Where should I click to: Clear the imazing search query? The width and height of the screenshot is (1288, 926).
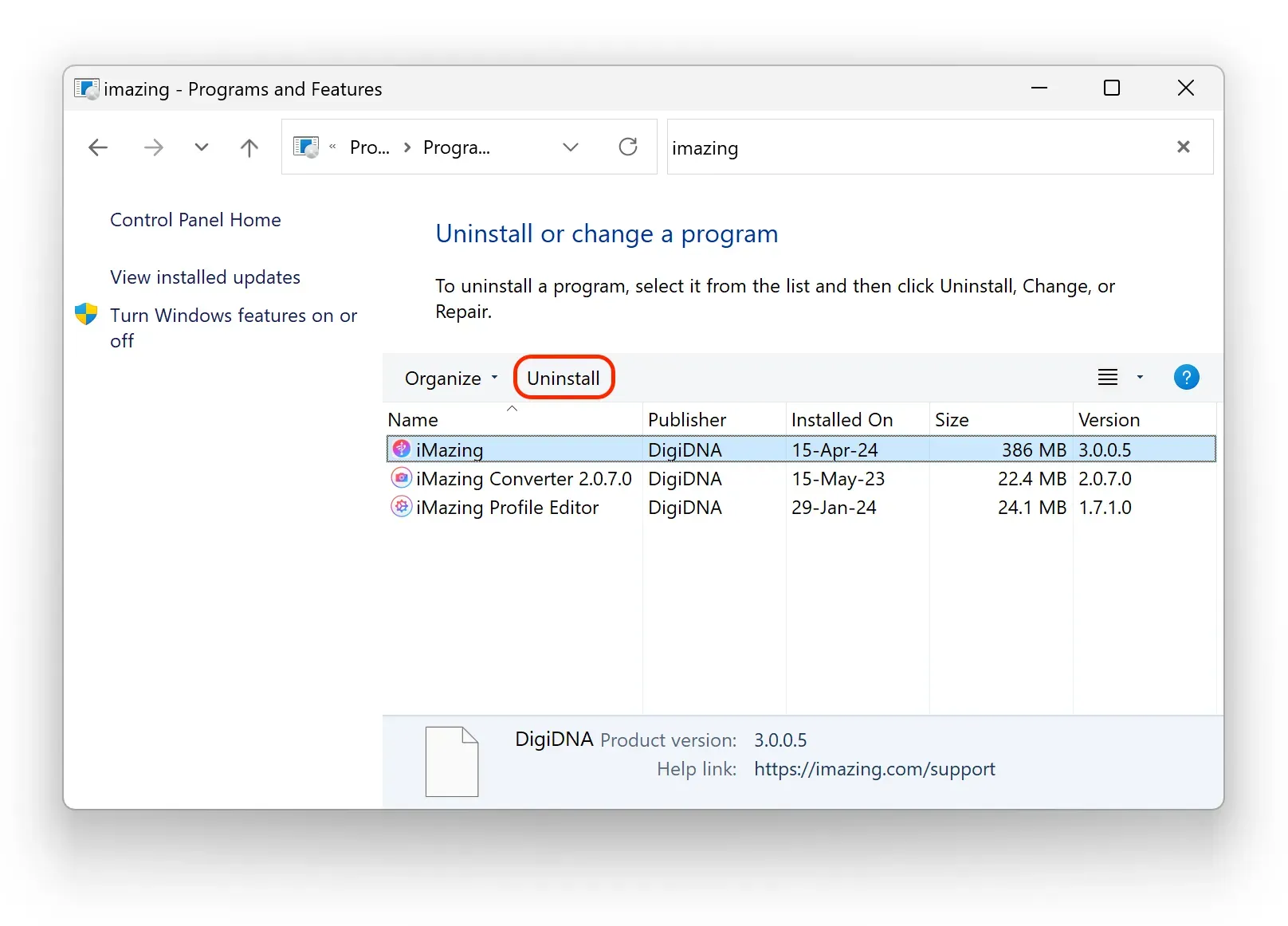pos(1183,147)
